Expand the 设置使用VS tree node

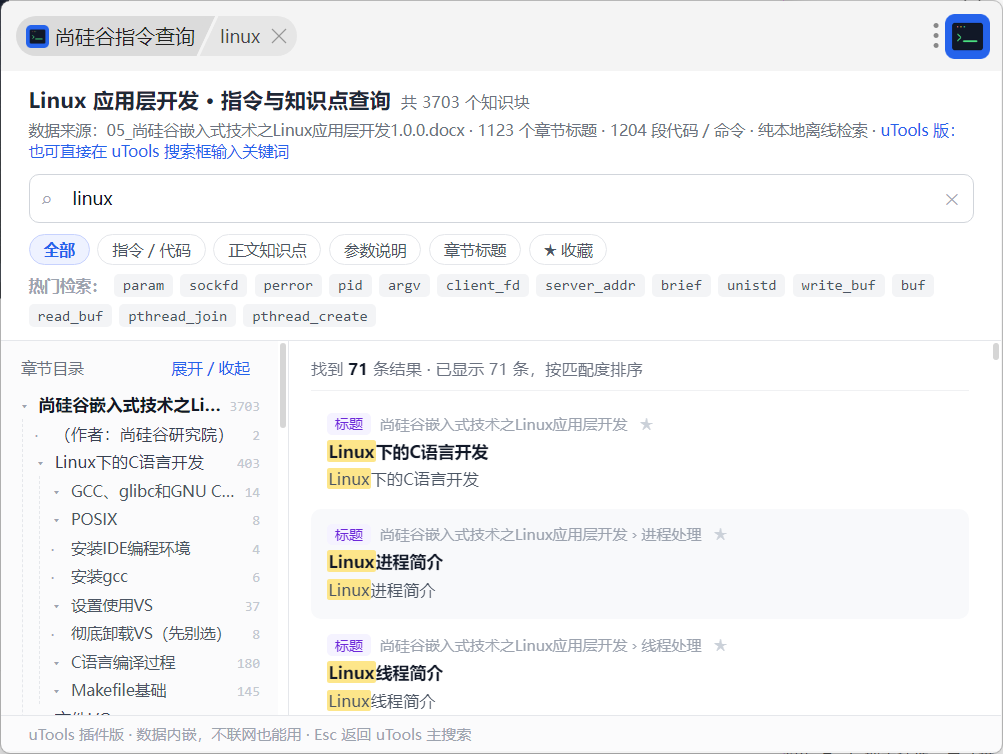pyautogui.click(x=56, y=606)
